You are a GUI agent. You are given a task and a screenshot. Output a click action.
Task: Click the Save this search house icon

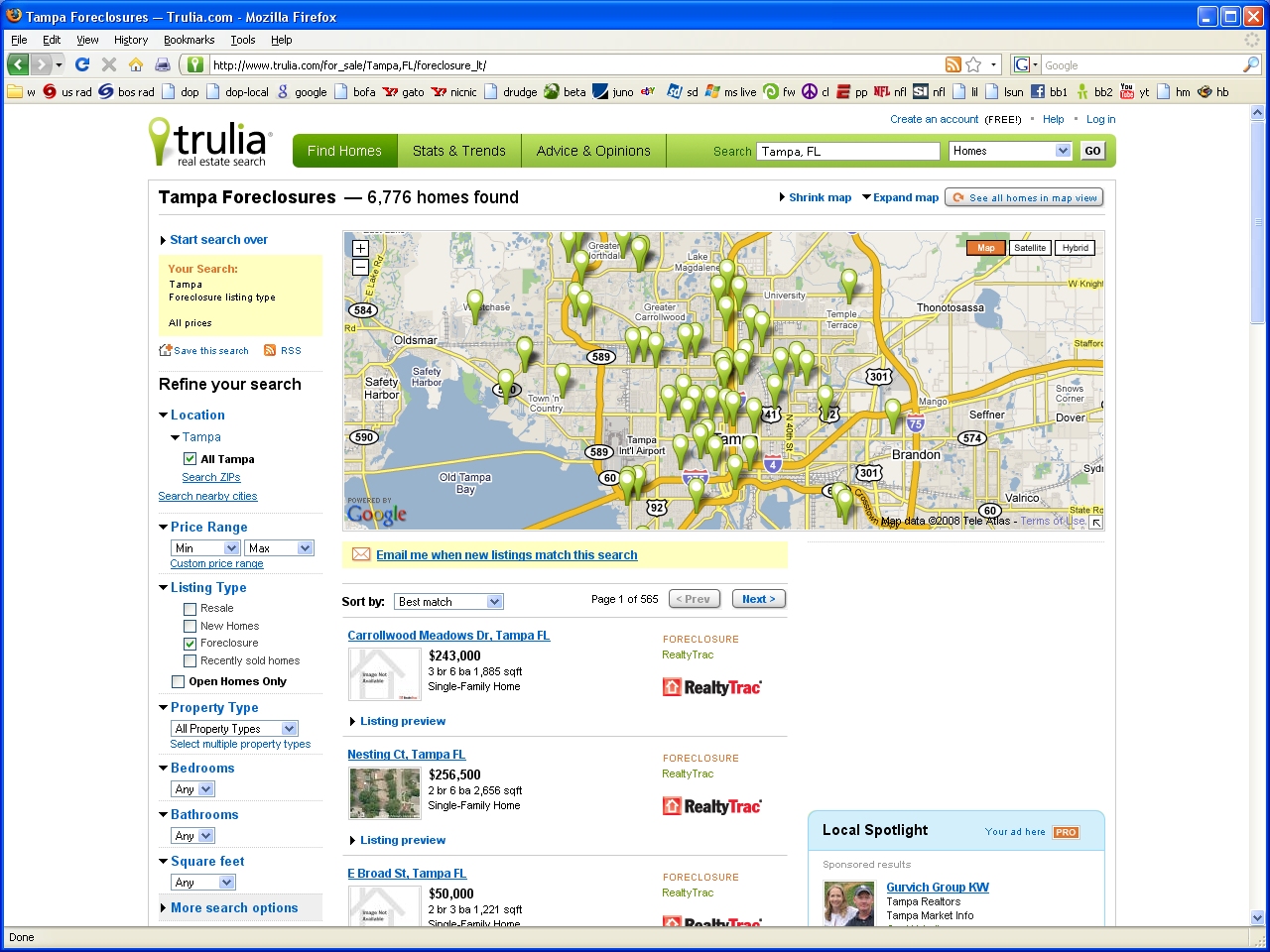pyautogui.click(x=166, y=350)
